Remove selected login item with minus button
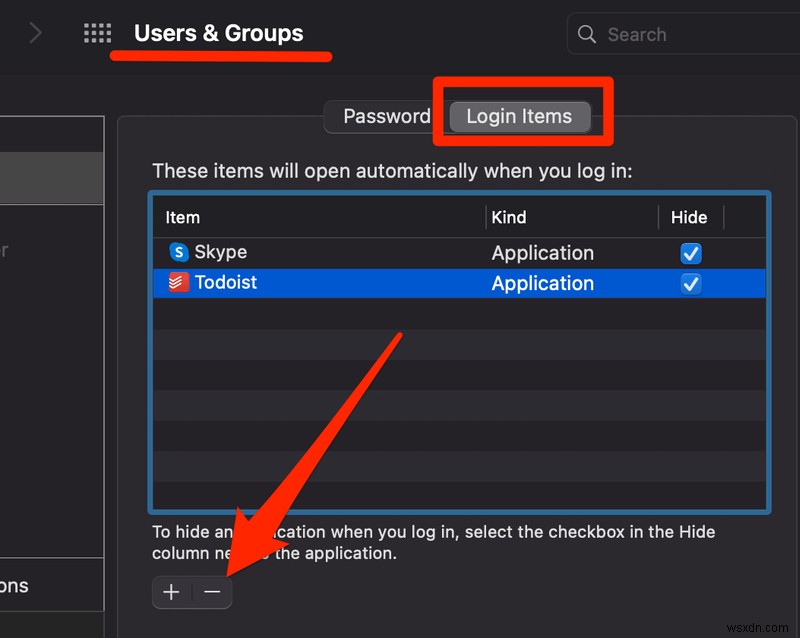Screen dimensions: 800x638 click(x=212, y=592)
